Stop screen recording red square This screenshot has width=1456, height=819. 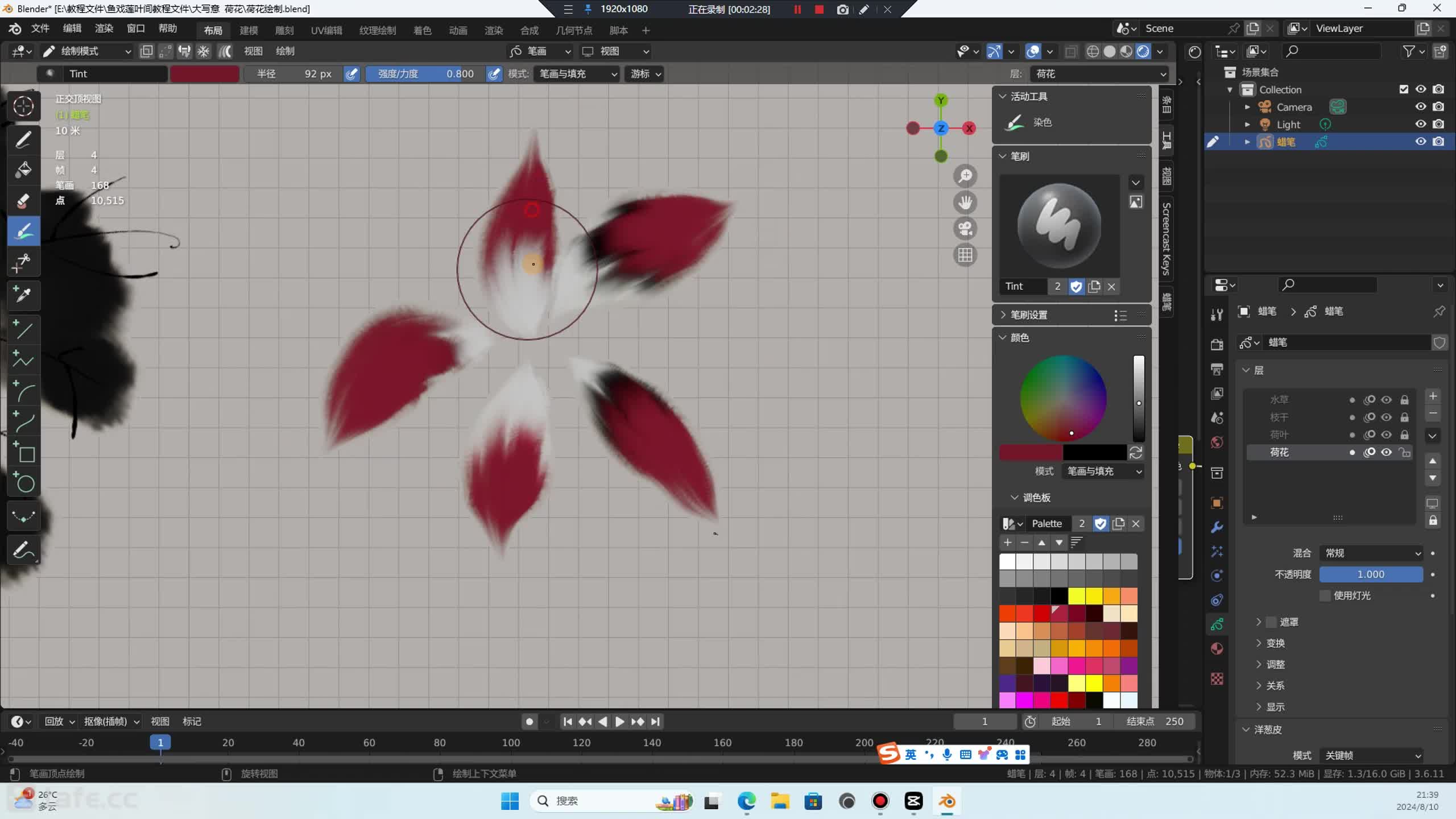819,9
